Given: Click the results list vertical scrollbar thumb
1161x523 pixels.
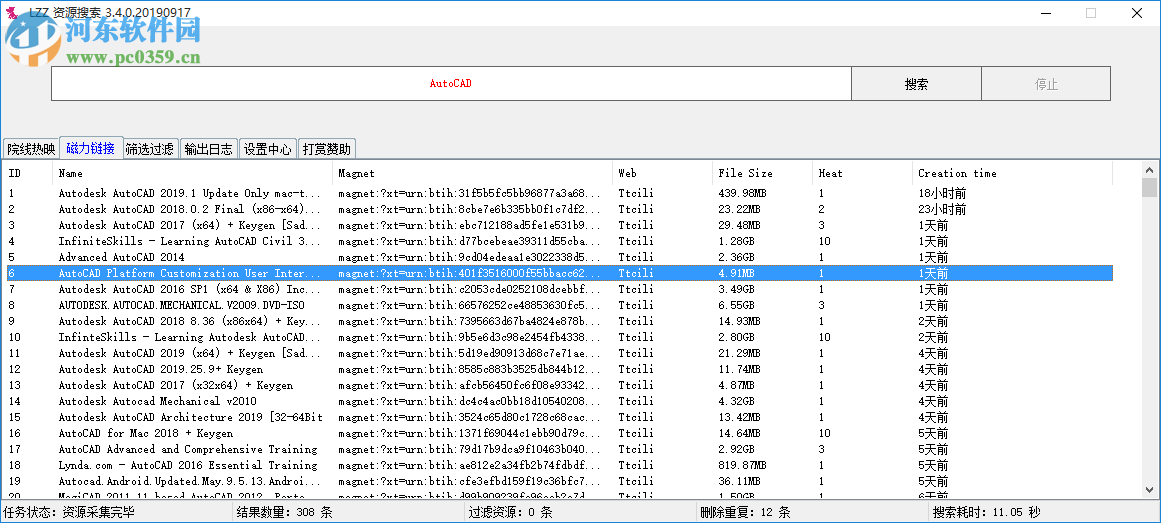Looking at the screenshot, I should coord(1149,187).
